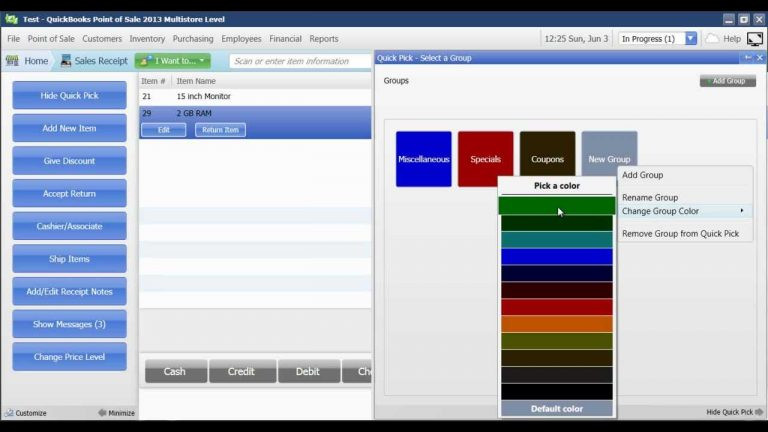Open the Reports menu
The image size is (768, 432).
324,39
